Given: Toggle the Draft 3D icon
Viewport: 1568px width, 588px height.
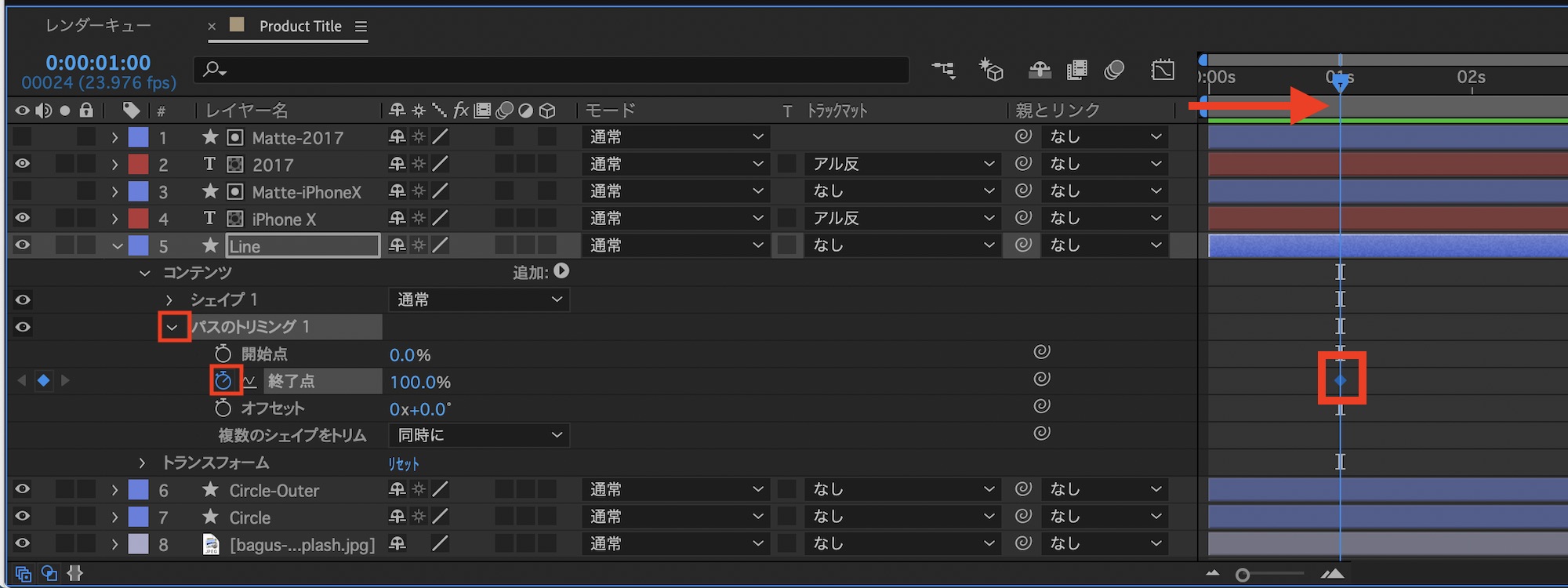Looking at the screenshot, I should [x=991, y=71].
